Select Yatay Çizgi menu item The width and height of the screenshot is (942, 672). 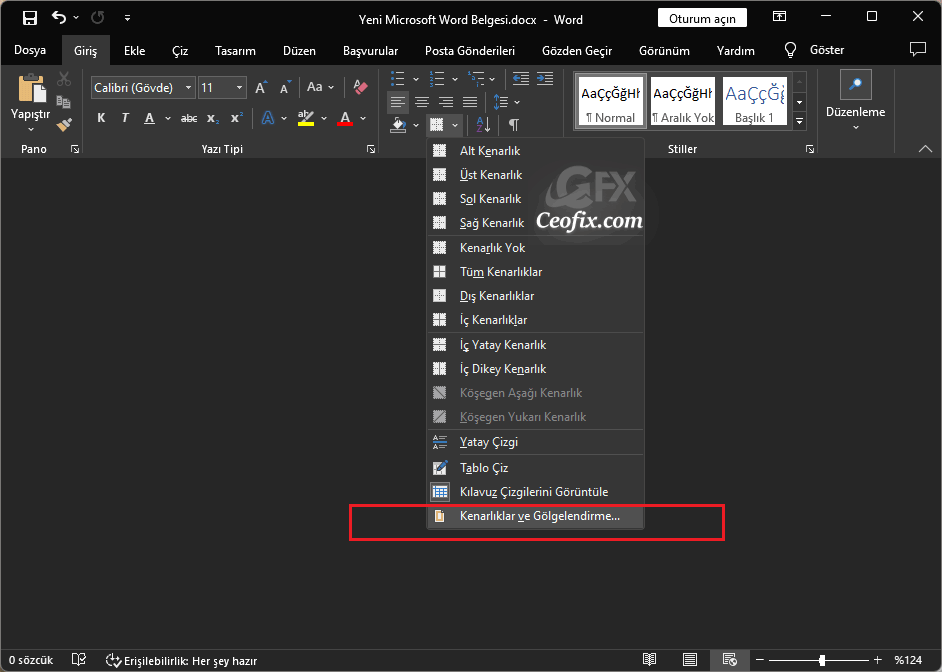(x=535, y=442)
